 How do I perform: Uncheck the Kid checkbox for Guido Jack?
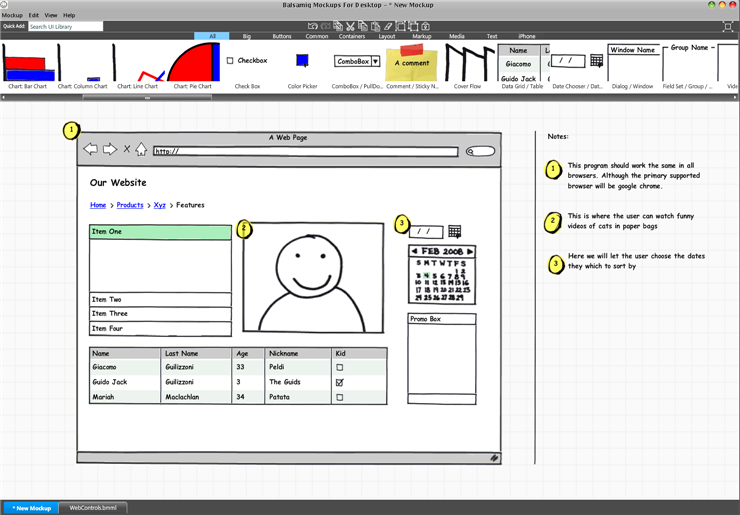(x=339, y=382)
